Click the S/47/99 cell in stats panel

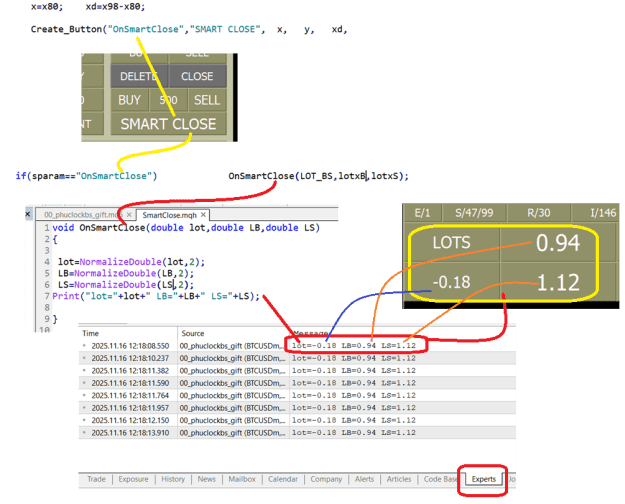pyautogui.click(x=474, y=213)
